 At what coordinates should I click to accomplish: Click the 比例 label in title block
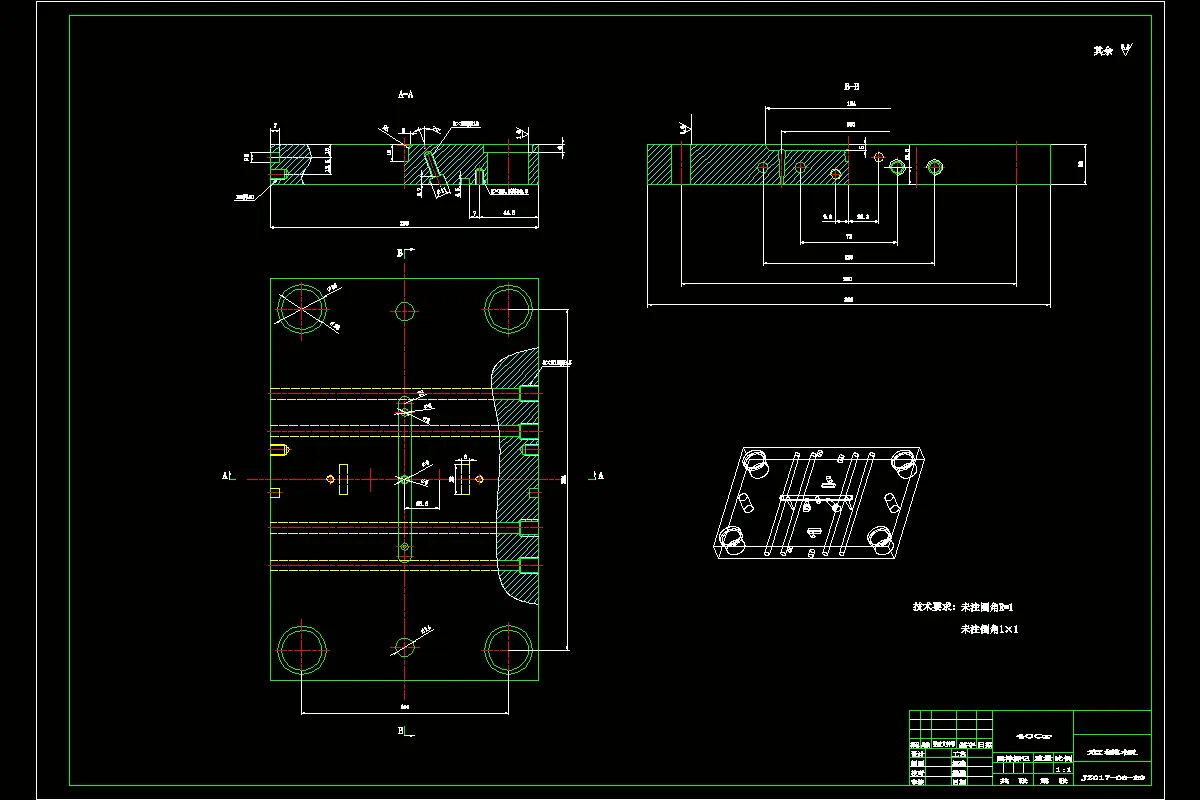tap(1062, 759)
